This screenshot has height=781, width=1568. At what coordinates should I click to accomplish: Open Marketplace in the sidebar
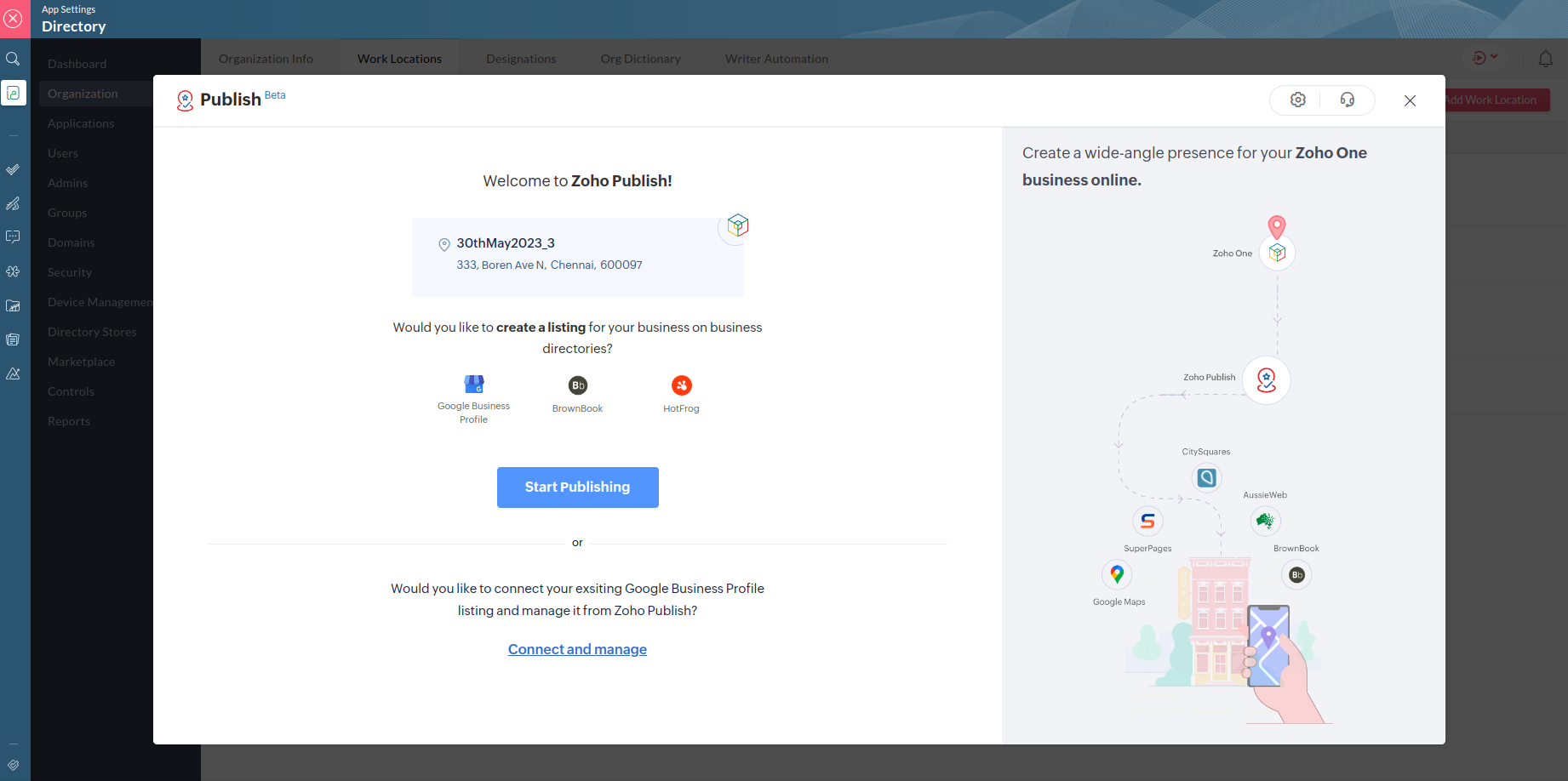click(81, 362)
